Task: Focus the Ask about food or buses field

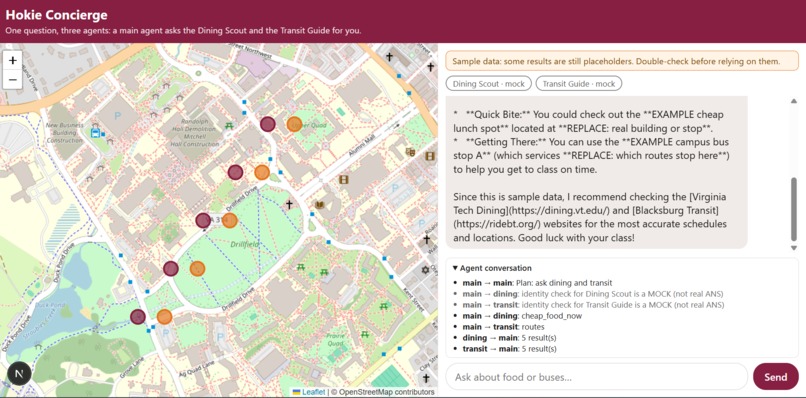Action: point(596,377)
